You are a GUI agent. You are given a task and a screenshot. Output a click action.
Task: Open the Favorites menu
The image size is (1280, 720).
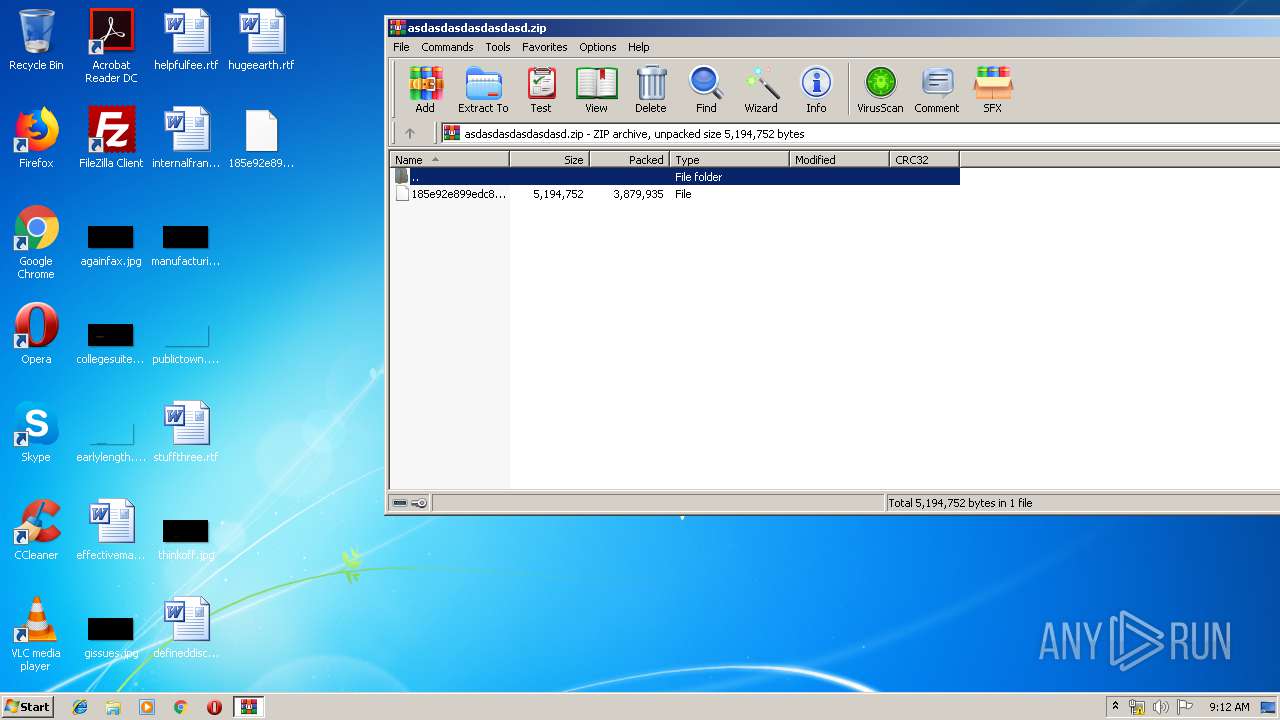(x=545, y=47)
